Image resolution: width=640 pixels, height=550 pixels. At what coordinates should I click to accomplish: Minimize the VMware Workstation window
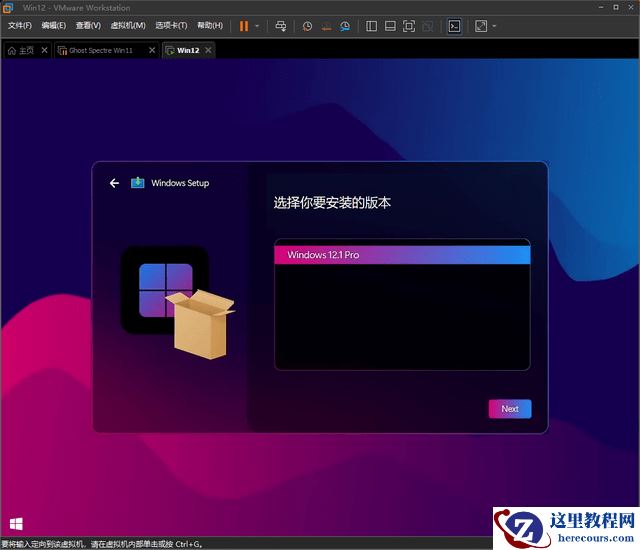coord(601,7)
